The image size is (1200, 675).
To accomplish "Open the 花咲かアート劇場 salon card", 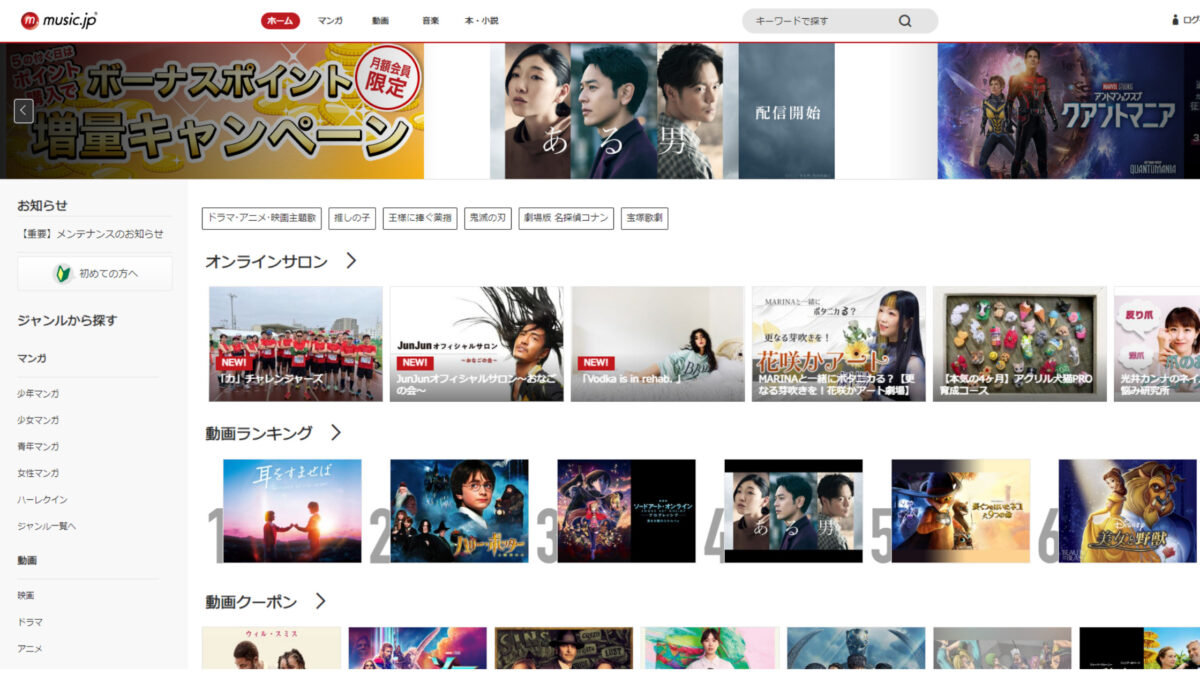I will [839, 344].
